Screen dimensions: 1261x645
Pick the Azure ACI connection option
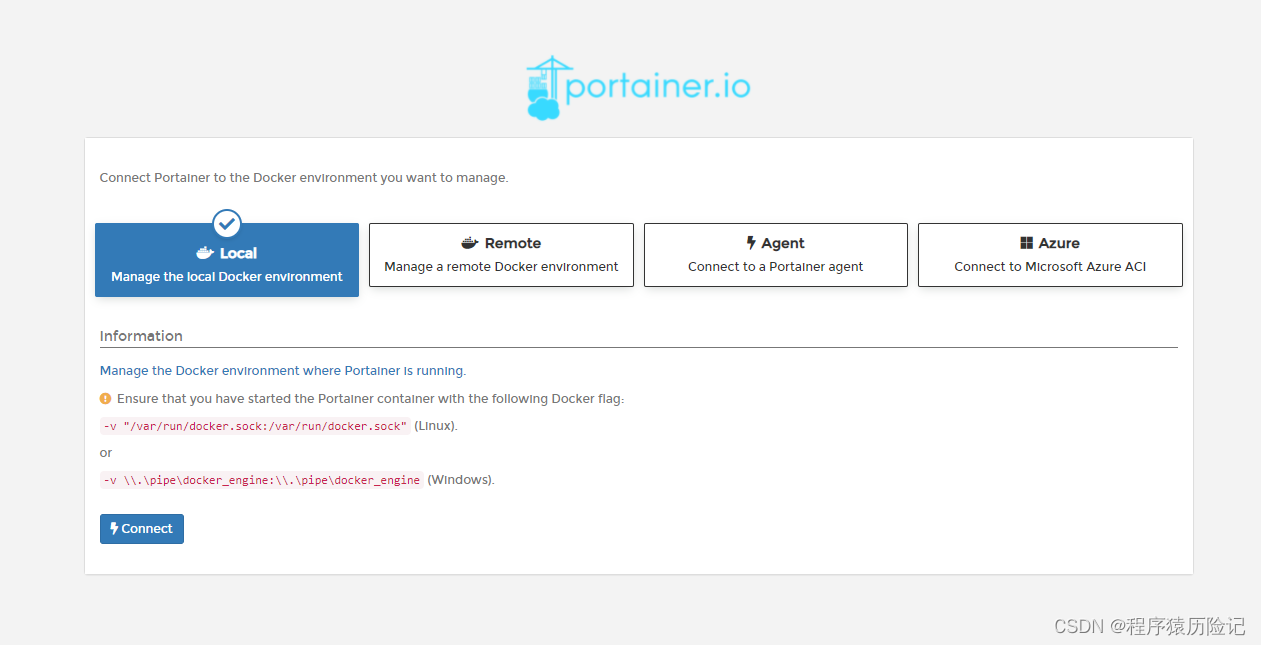(1050, 255)
